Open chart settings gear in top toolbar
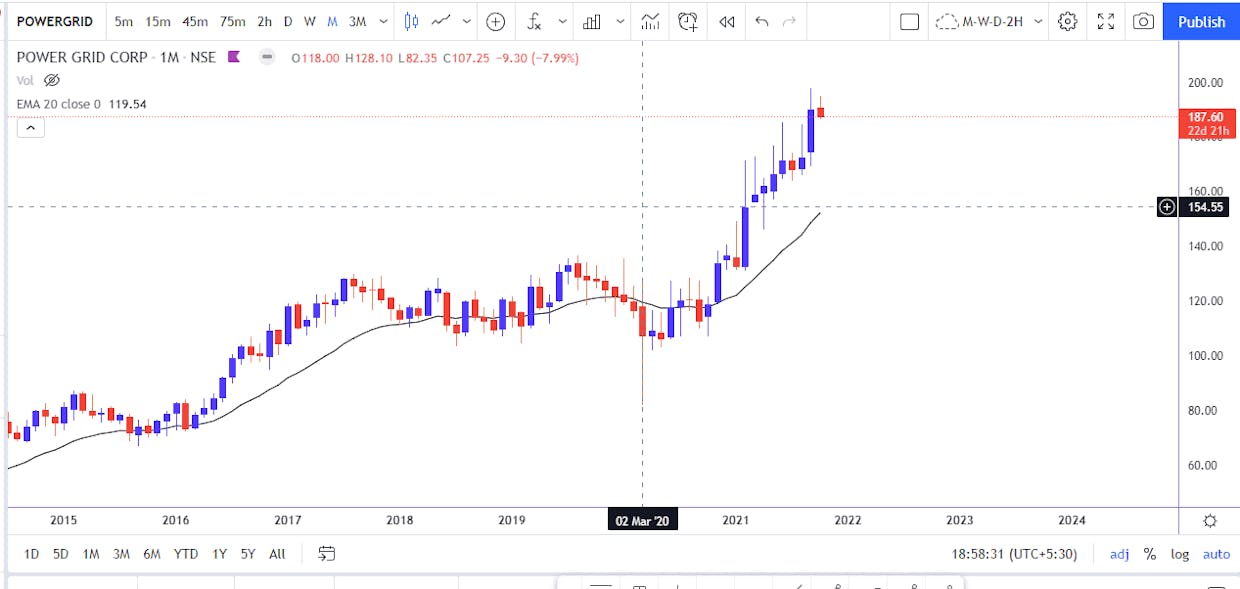Viewport: 1240px width, 589px height. point(1067,21)
